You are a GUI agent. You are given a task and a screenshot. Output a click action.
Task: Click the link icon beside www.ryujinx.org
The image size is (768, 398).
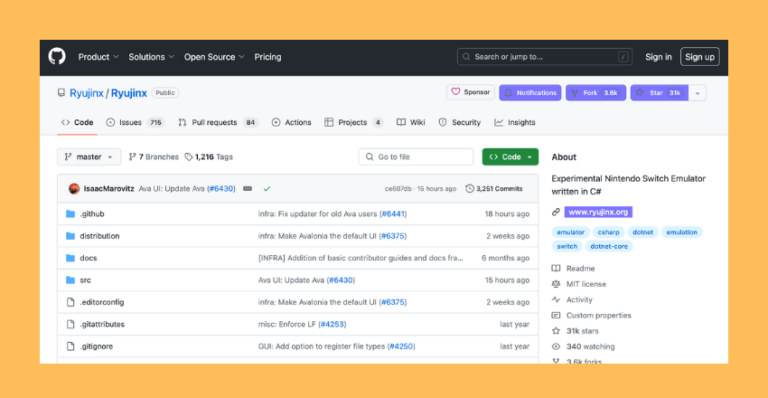(x=555, y=212)
